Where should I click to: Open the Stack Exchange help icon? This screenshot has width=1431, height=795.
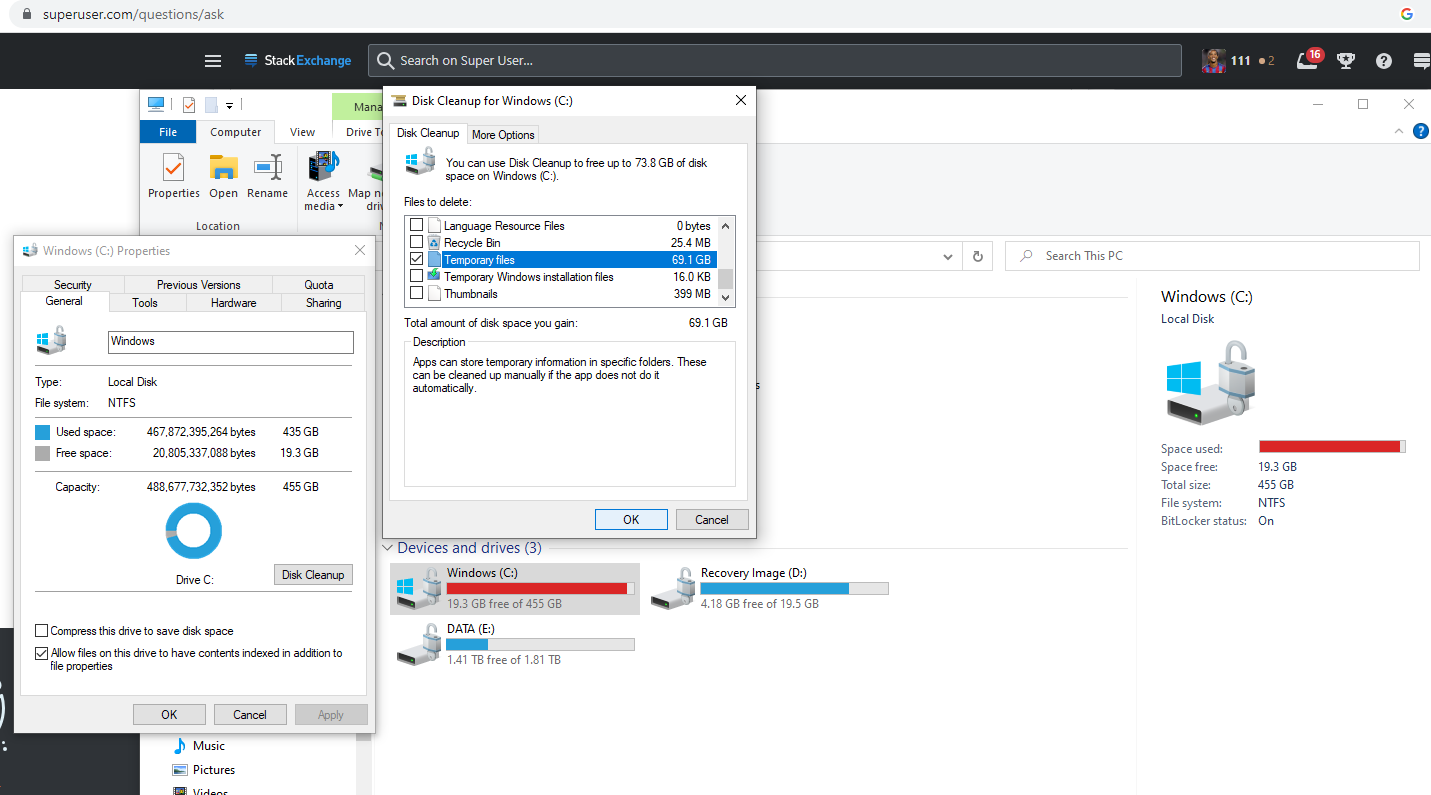[x=1384, y=61]
